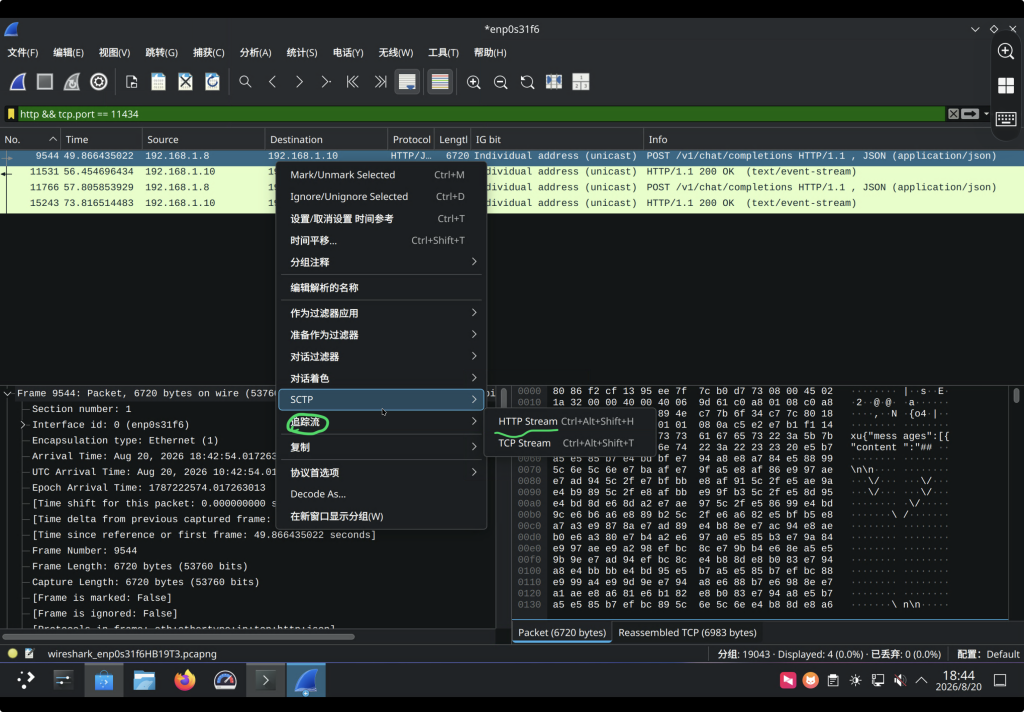Select packet 11766 row
This screenshot has width=1024, height=712.
pos(512,187)
